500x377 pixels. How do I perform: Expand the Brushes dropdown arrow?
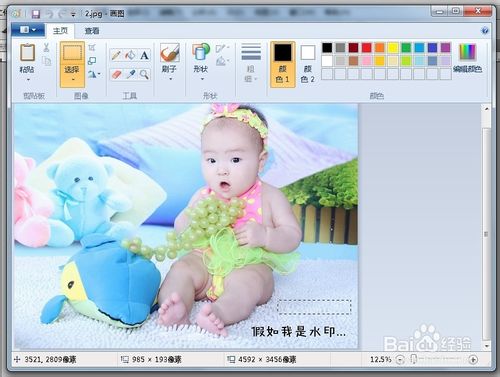(x=170, y=79)
